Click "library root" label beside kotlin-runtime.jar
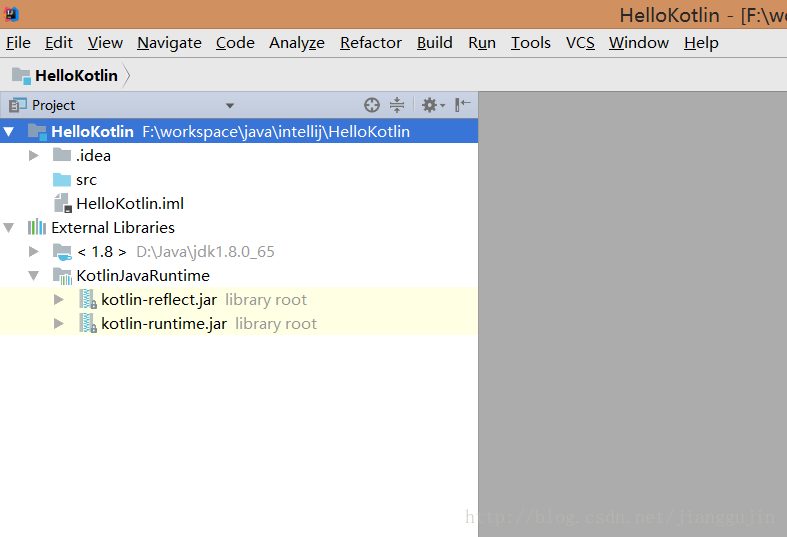 pyautogui.click(x=276, y=324)
